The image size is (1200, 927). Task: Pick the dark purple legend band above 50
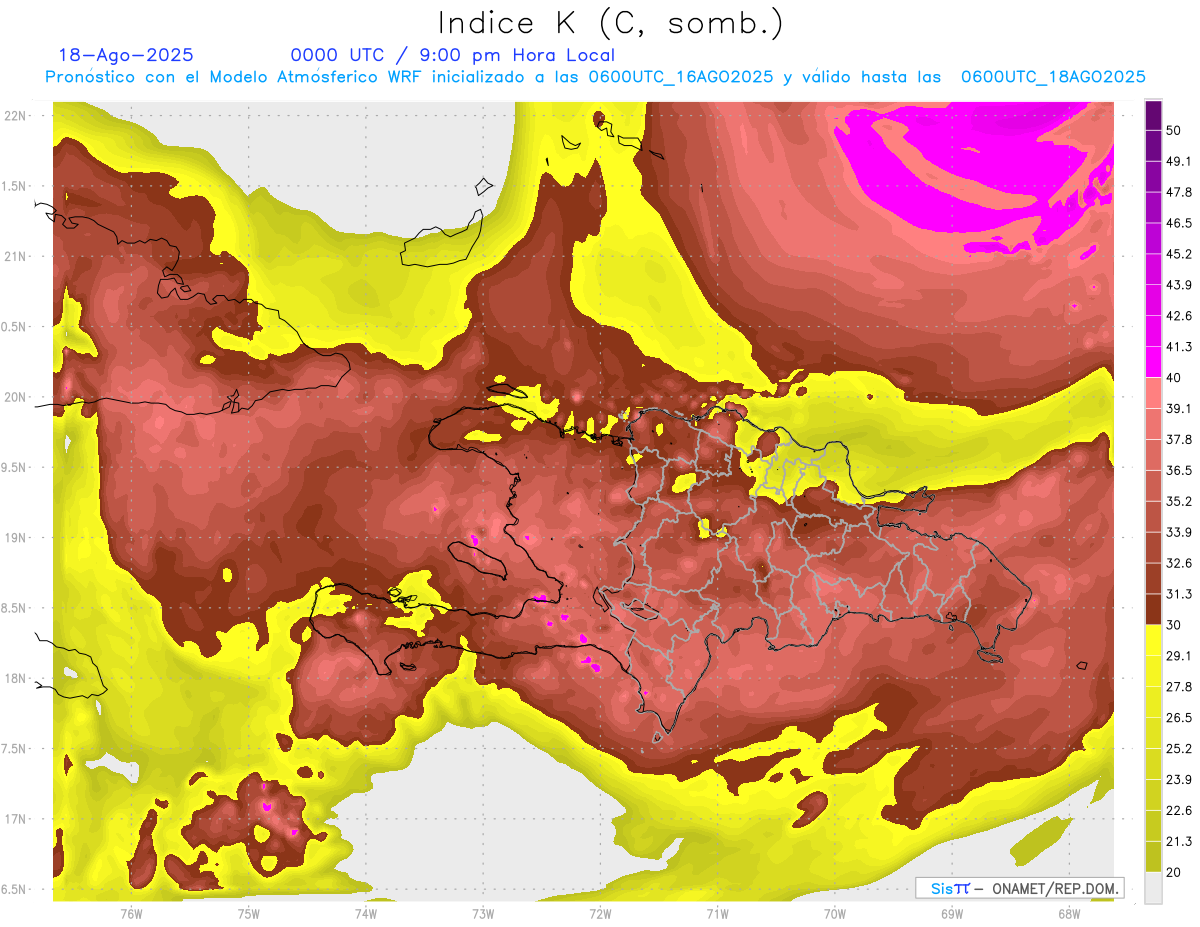(1153, 116)
